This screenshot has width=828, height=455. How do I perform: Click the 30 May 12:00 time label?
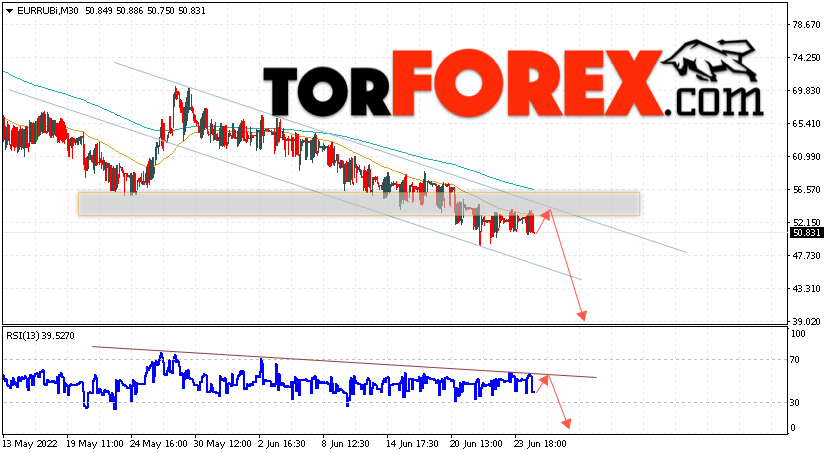(x=223, y=444)
